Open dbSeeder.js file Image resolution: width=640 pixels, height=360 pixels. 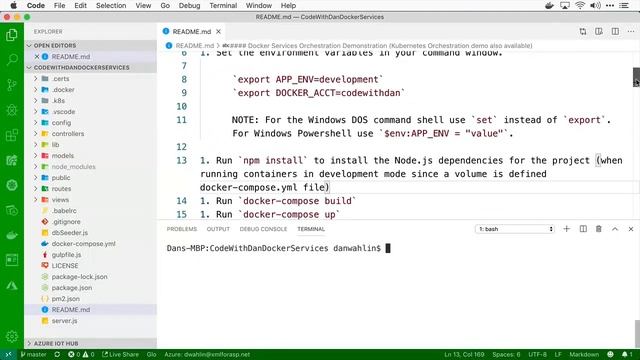point(69,233)
